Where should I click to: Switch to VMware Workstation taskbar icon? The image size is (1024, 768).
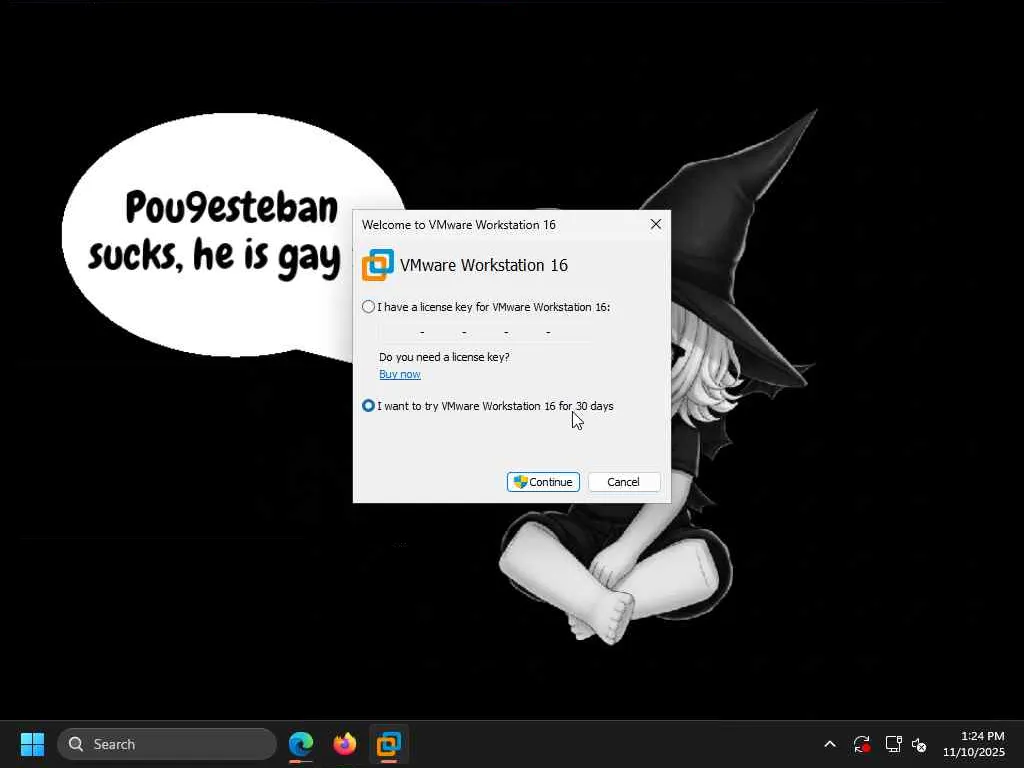click(389, 744)
